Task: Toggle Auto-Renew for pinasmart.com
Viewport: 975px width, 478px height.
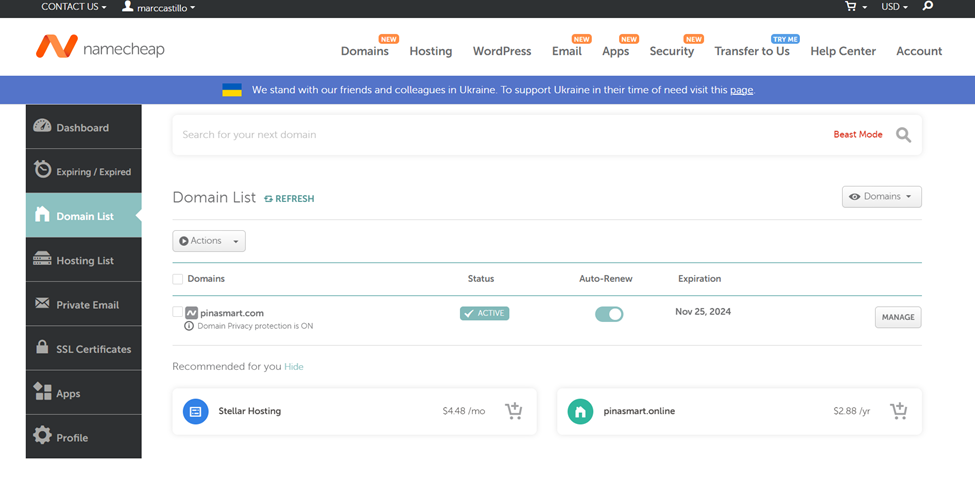Action: pyautogui.click(x=609, y=314)
